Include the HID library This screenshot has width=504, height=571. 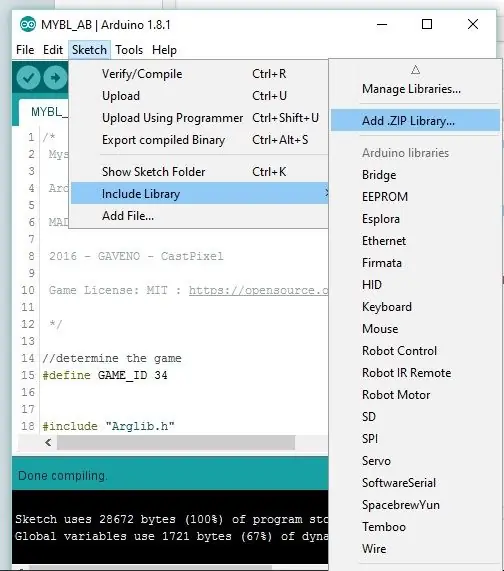tap(415, 284)
